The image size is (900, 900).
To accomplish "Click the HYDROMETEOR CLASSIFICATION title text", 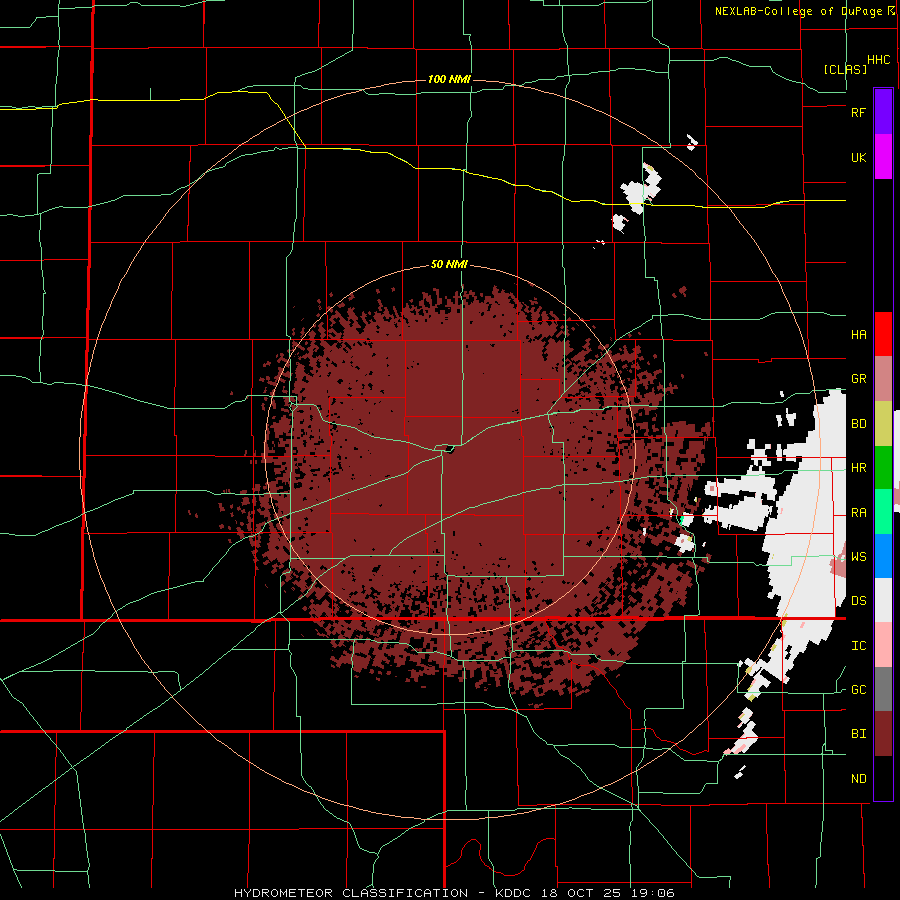I will coord(351,893).
